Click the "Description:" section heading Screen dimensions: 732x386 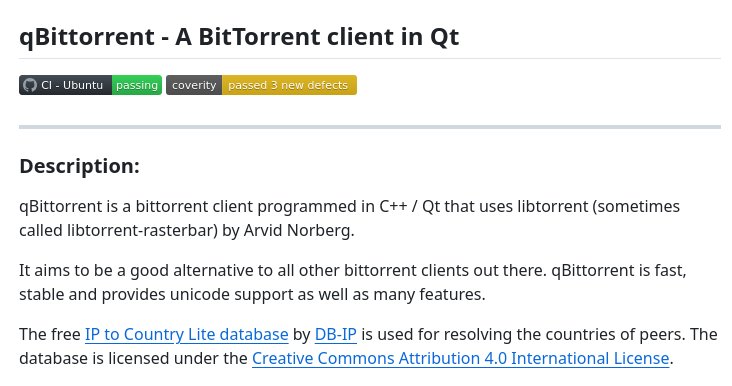coord(79,166)
